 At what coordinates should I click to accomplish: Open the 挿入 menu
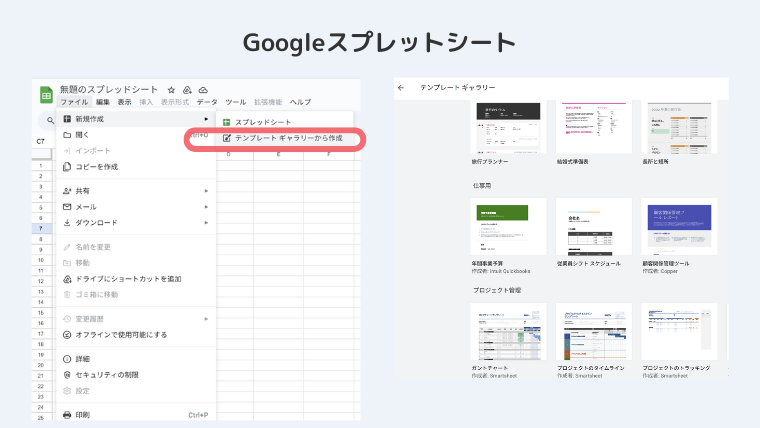(x=146, y=102)
